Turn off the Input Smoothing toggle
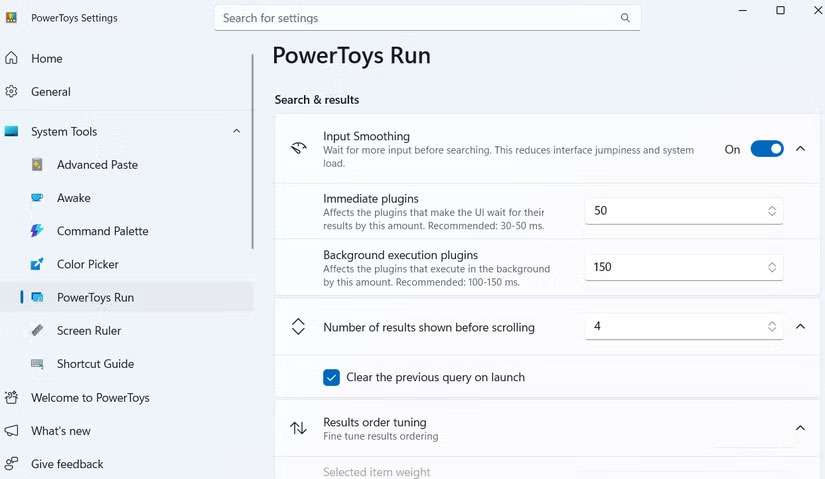Screen dimensions: 825x479 (x=767, y=149)
